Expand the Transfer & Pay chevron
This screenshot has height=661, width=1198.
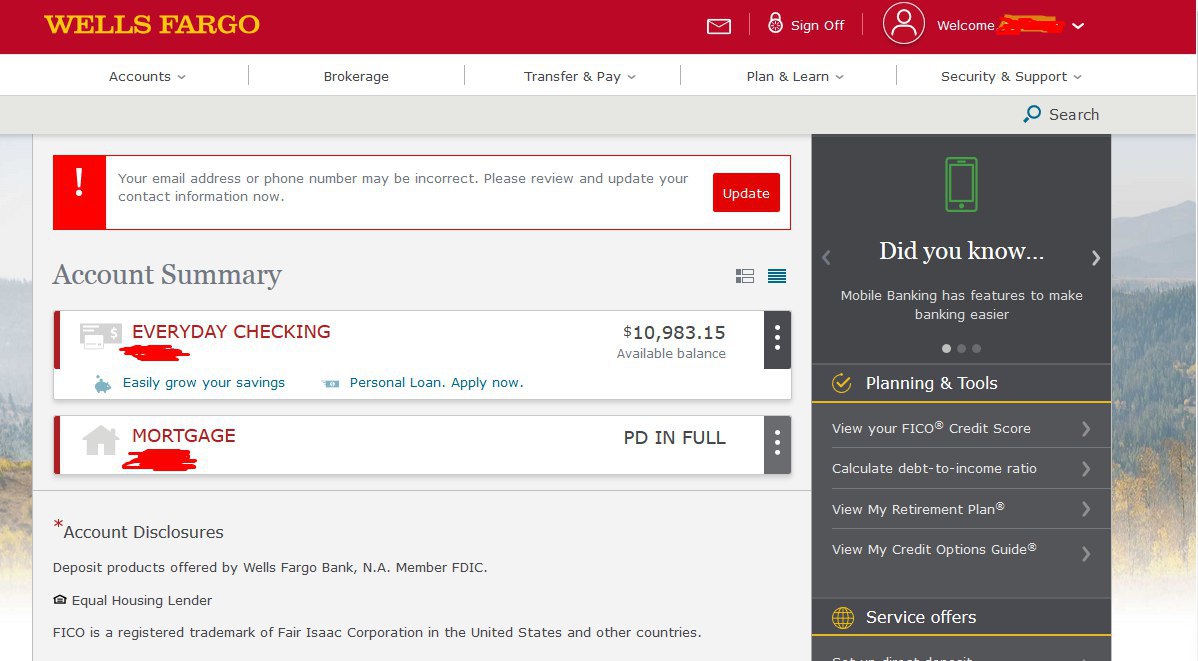(632, 77)
